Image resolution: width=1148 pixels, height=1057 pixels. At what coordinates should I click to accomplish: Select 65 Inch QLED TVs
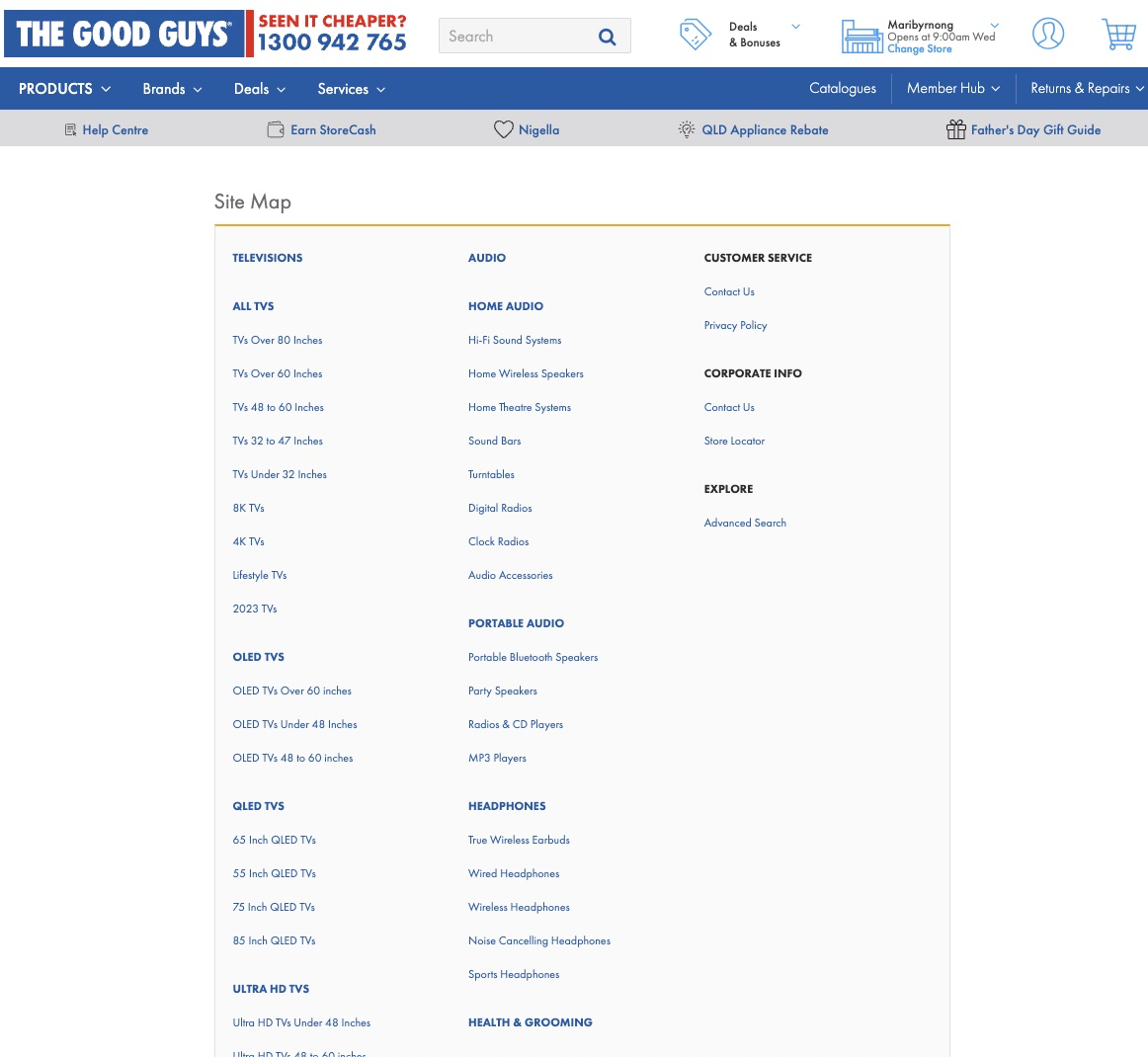click(x=275, y=840)
